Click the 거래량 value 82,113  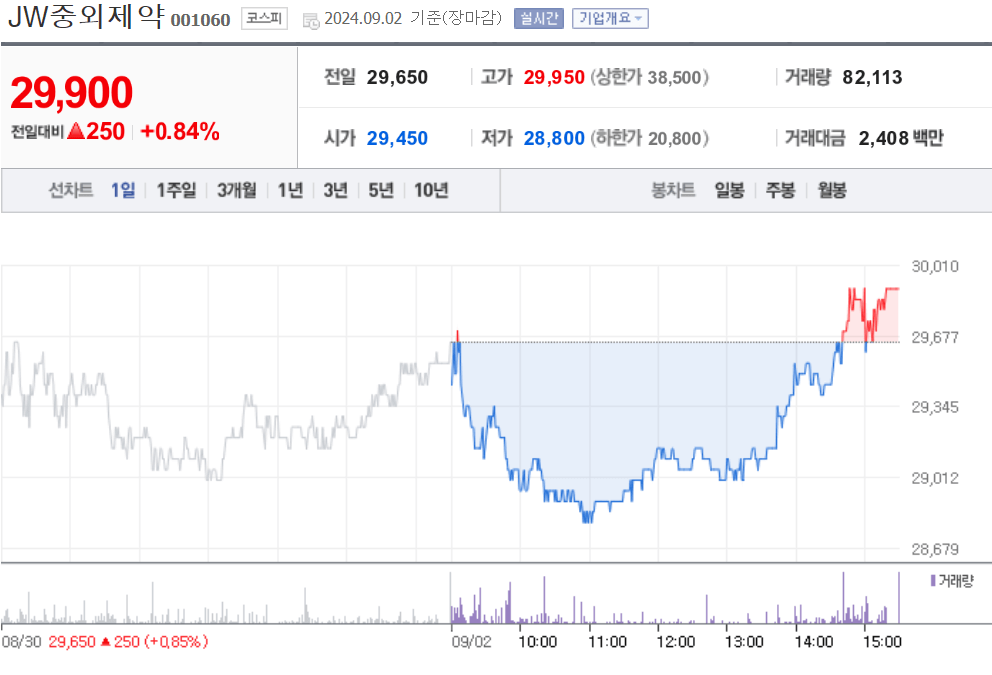pos(872,77)
